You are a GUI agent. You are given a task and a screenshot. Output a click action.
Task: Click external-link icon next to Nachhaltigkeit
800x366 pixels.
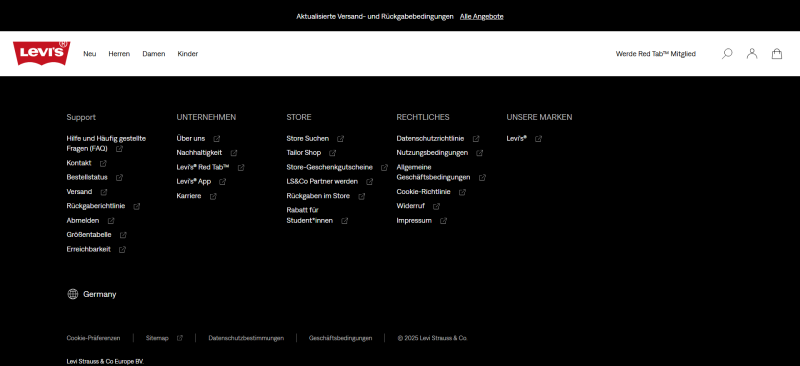point(234,153)
